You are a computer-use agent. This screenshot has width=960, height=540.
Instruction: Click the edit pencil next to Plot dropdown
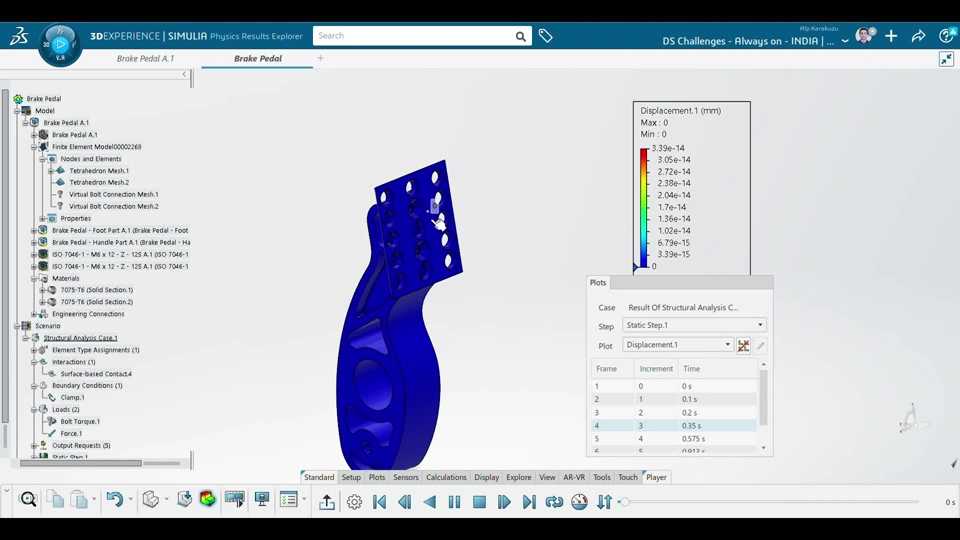760,345
